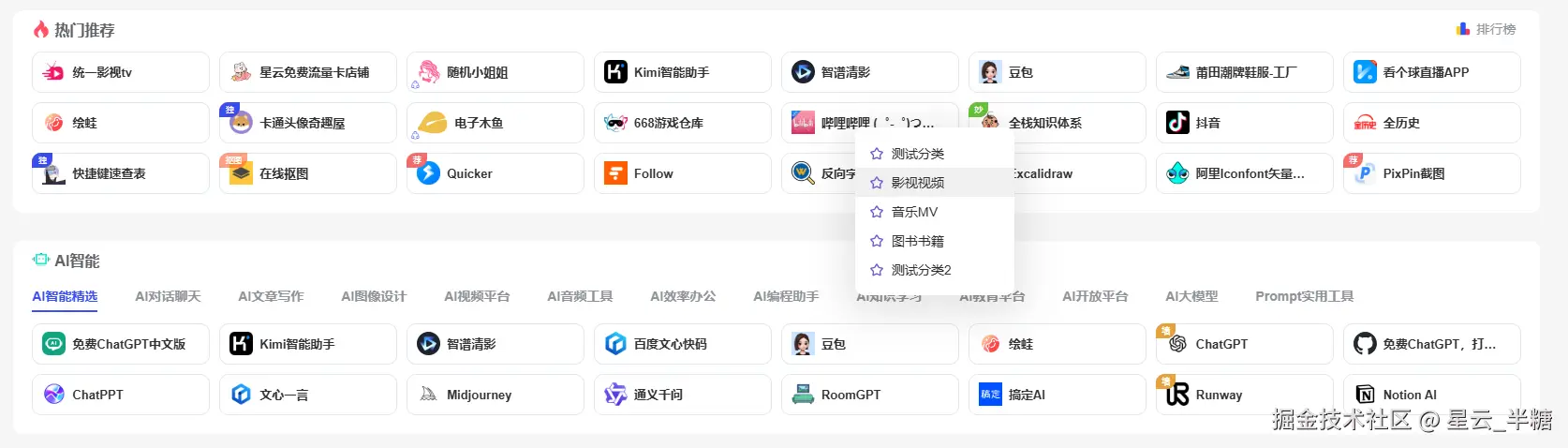Open the Runway card
The width and height of the screenshot is (1568, 448).
click(1245, 395)
